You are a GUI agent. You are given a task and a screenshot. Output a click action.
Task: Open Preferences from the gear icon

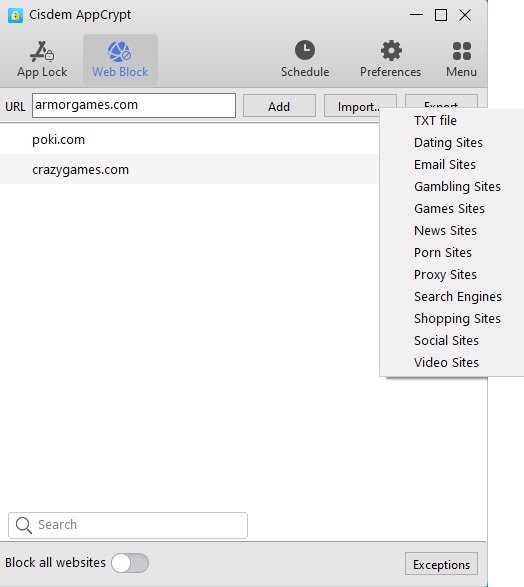[390, 60]
